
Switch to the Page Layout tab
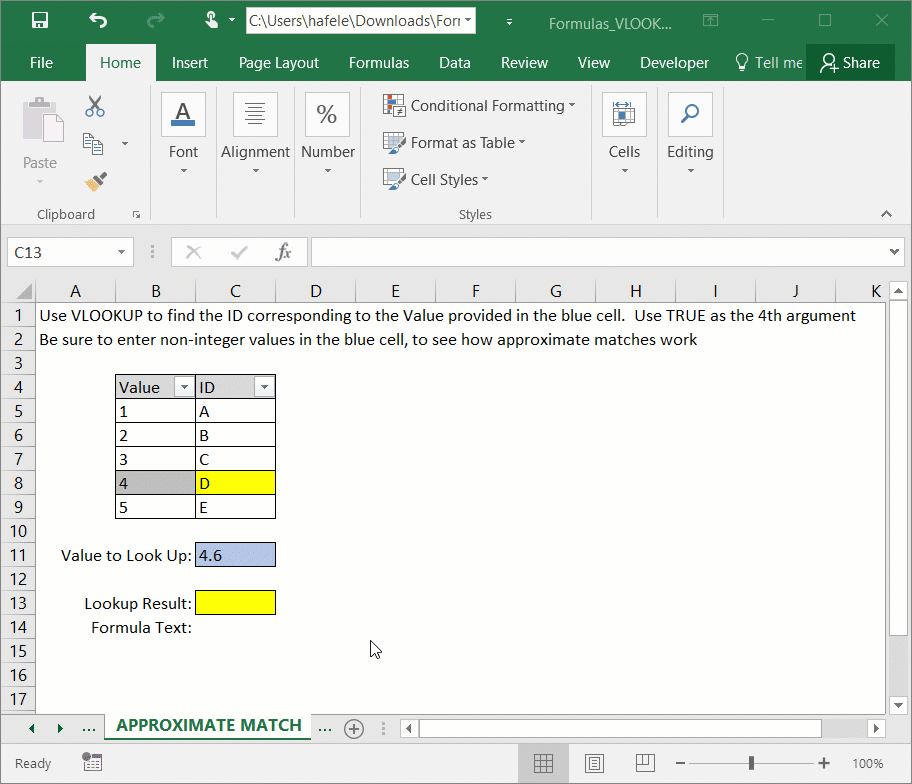click(x=279, y=63)
